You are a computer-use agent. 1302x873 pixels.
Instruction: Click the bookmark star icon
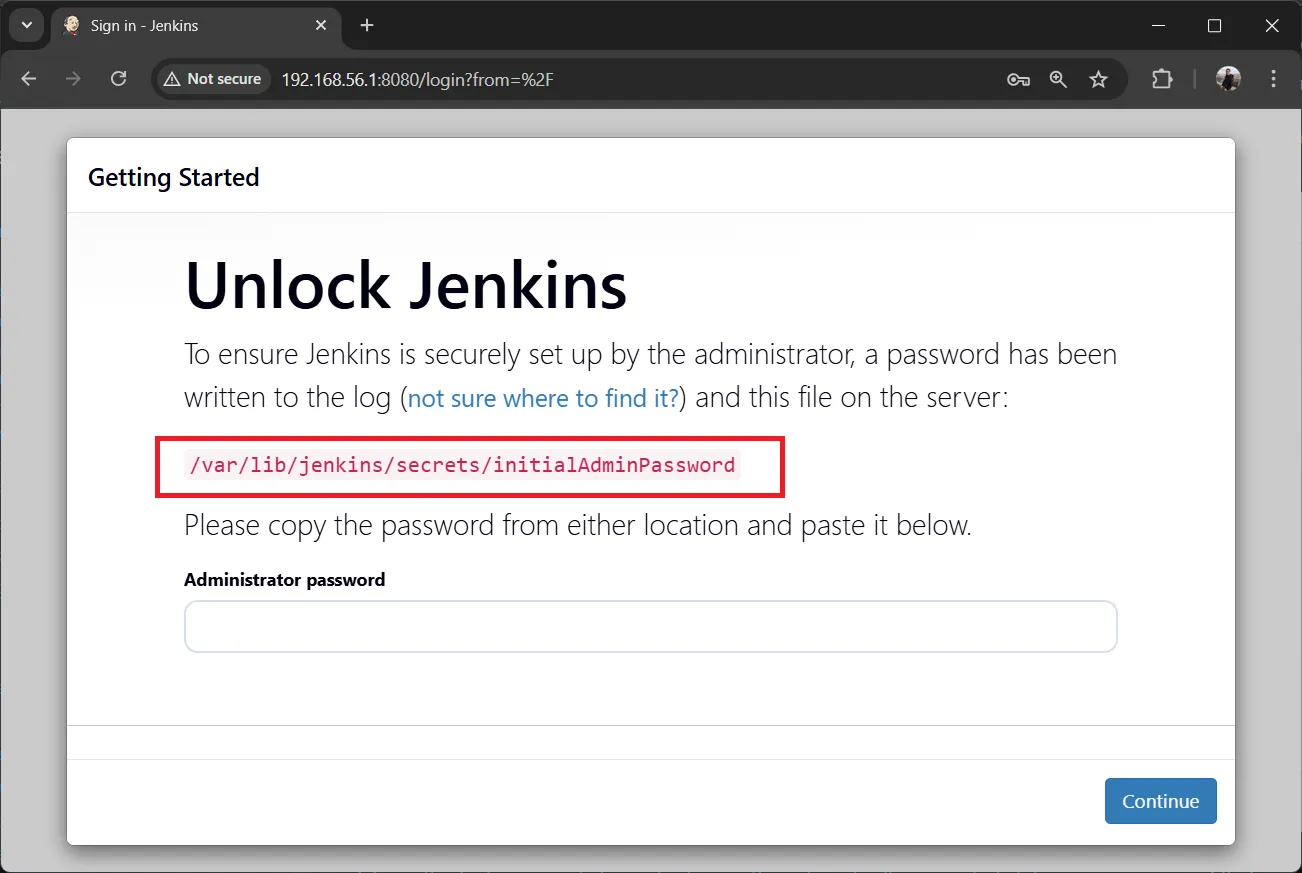1098,79
